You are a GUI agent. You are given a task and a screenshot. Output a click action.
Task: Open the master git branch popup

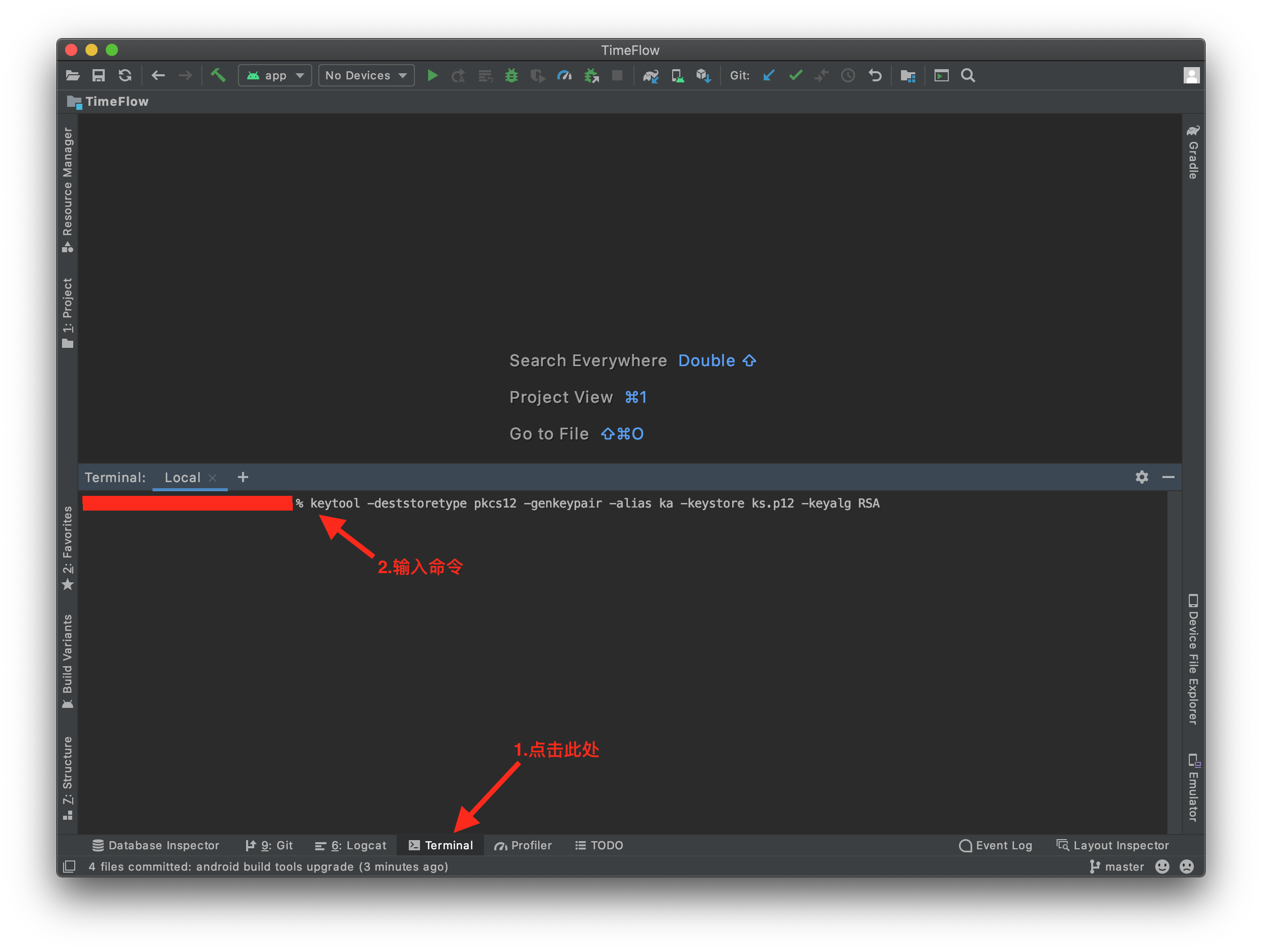[1117, 867]
